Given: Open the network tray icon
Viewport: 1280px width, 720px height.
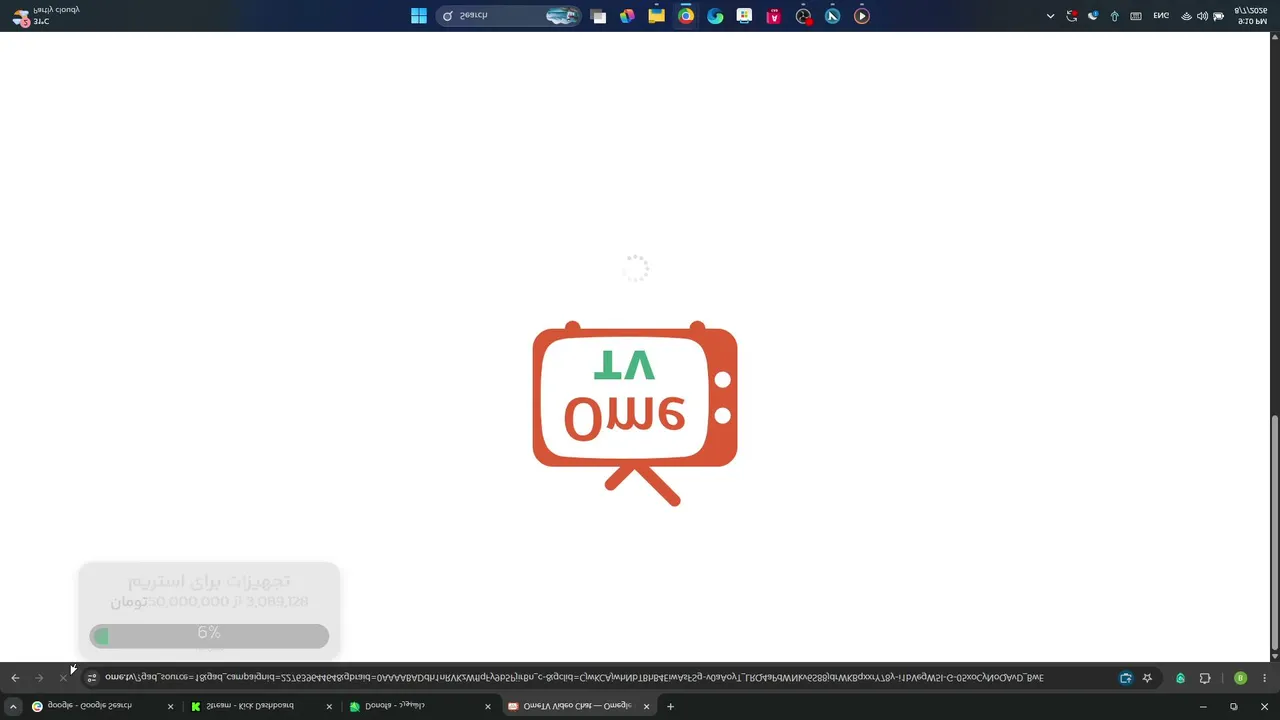Looking at the screenshot, I should click(x=1186, y=16).
